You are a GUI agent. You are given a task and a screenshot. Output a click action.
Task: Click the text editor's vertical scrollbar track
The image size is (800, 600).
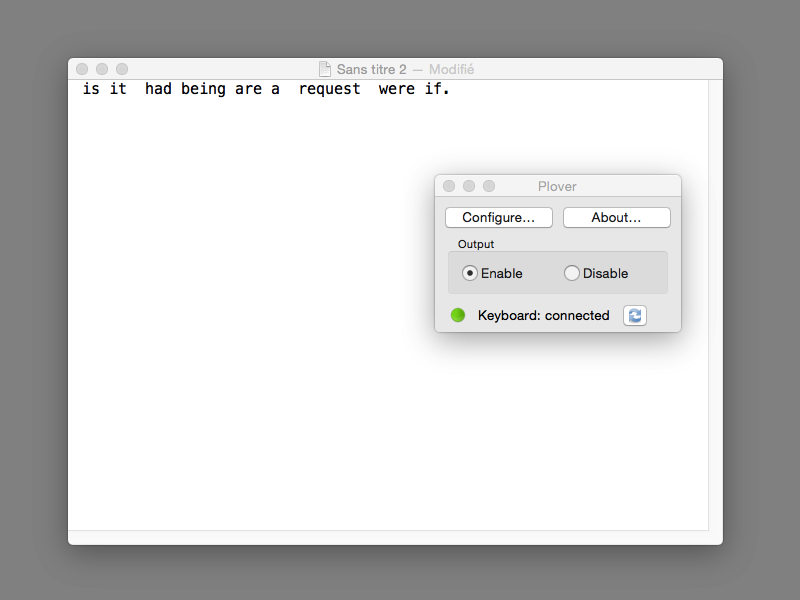(715, 305)
